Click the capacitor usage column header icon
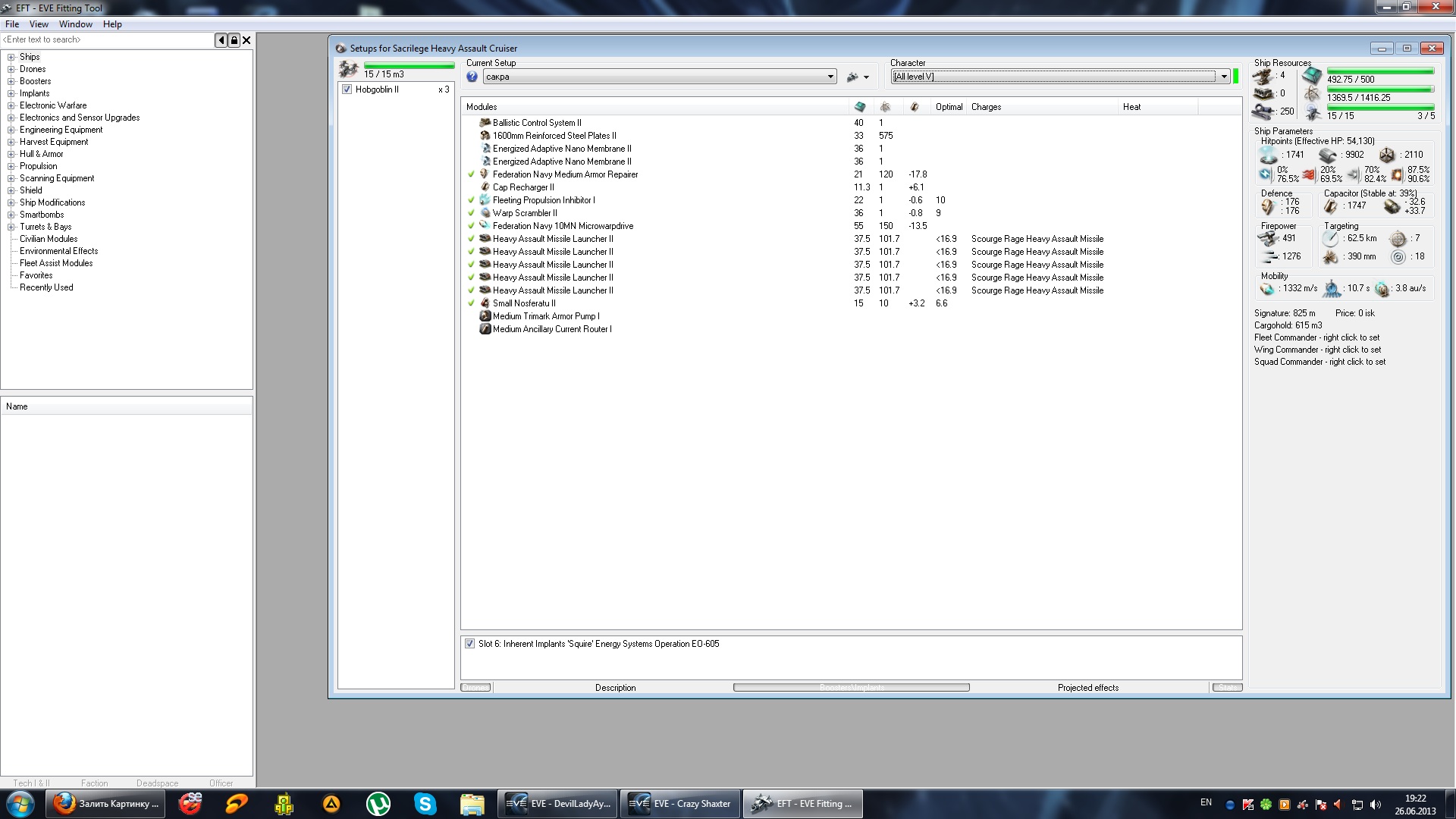This screenshot has width=1456, height=819. pos(915,107)
